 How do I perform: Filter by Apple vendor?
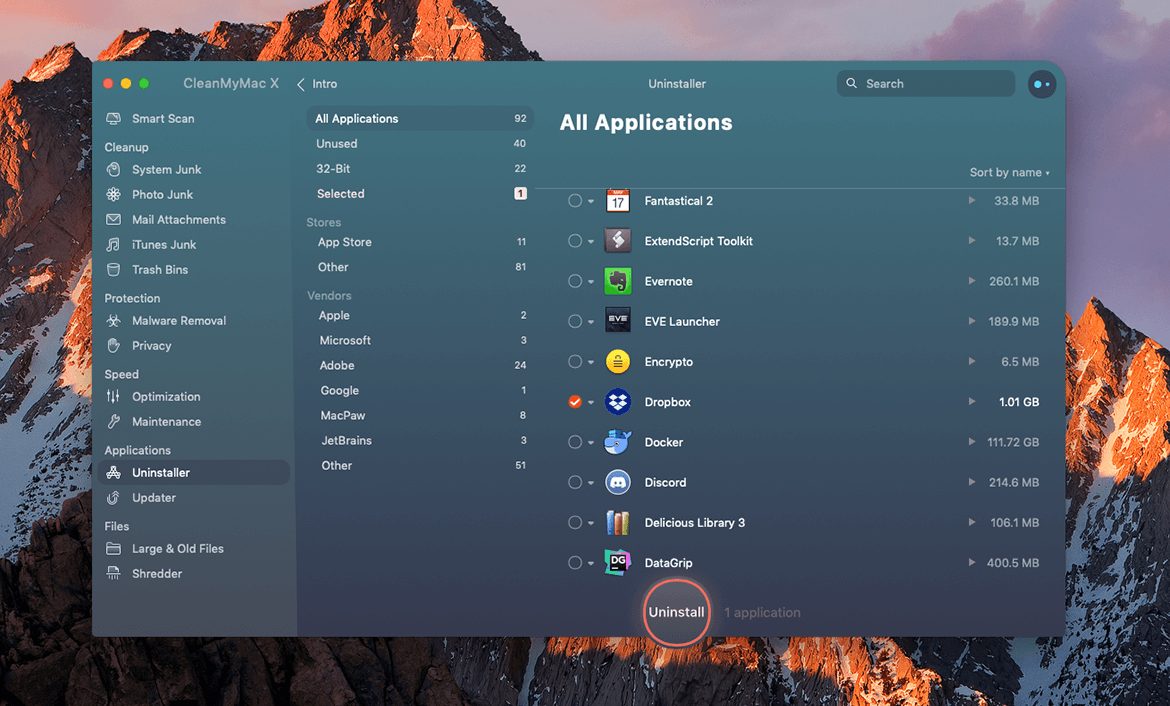click(420, 316)
